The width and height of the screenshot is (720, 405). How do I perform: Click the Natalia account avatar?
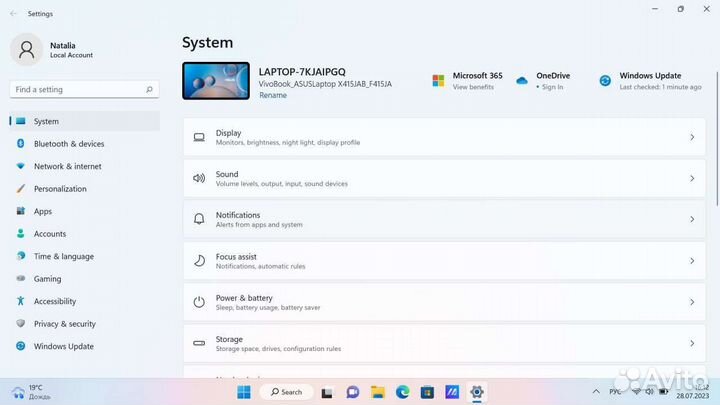[x=27, y=50]
